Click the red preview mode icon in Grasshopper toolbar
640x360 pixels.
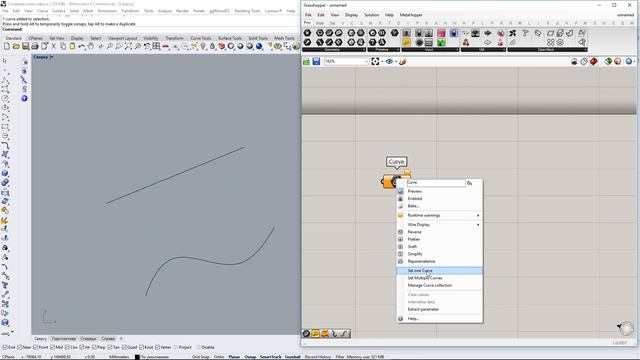pos(593,61)
